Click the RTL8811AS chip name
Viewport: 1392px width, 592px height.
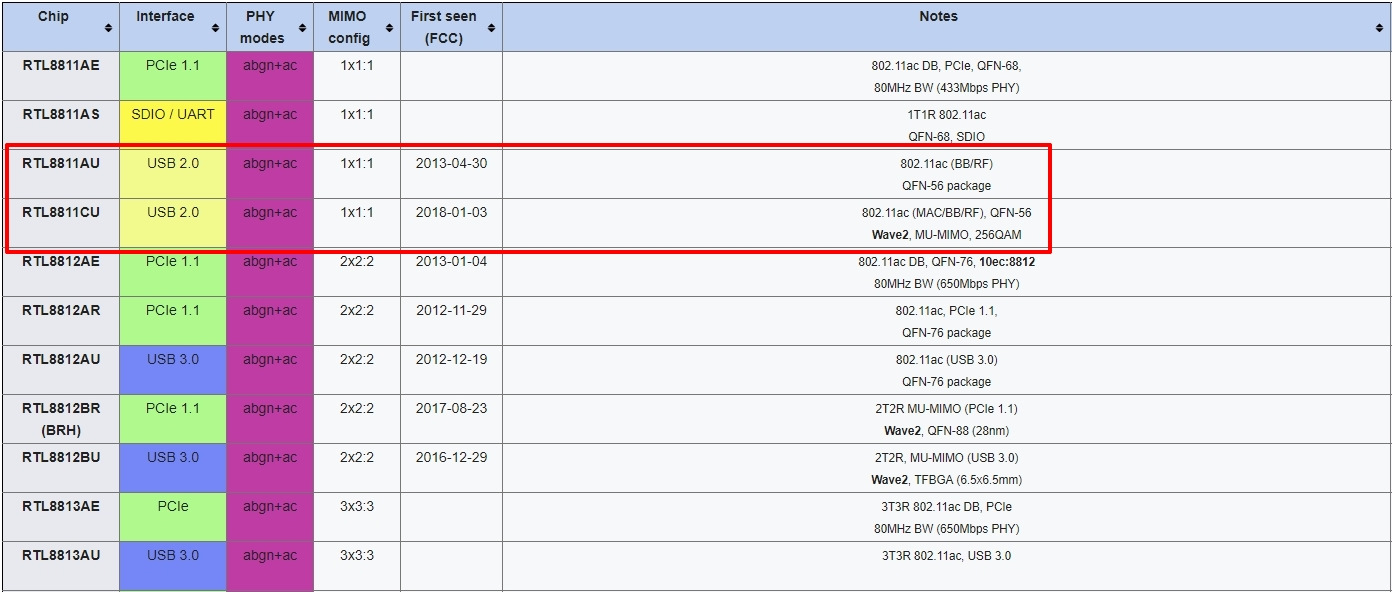(61, 114)
